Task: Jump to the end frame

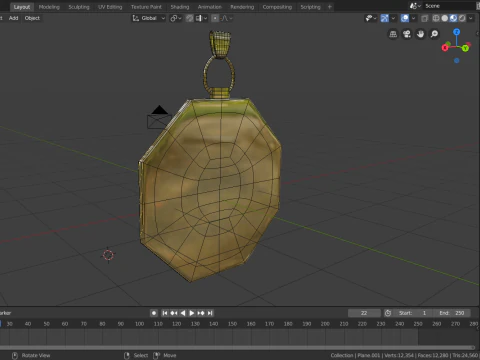Action: click(210, 313)
